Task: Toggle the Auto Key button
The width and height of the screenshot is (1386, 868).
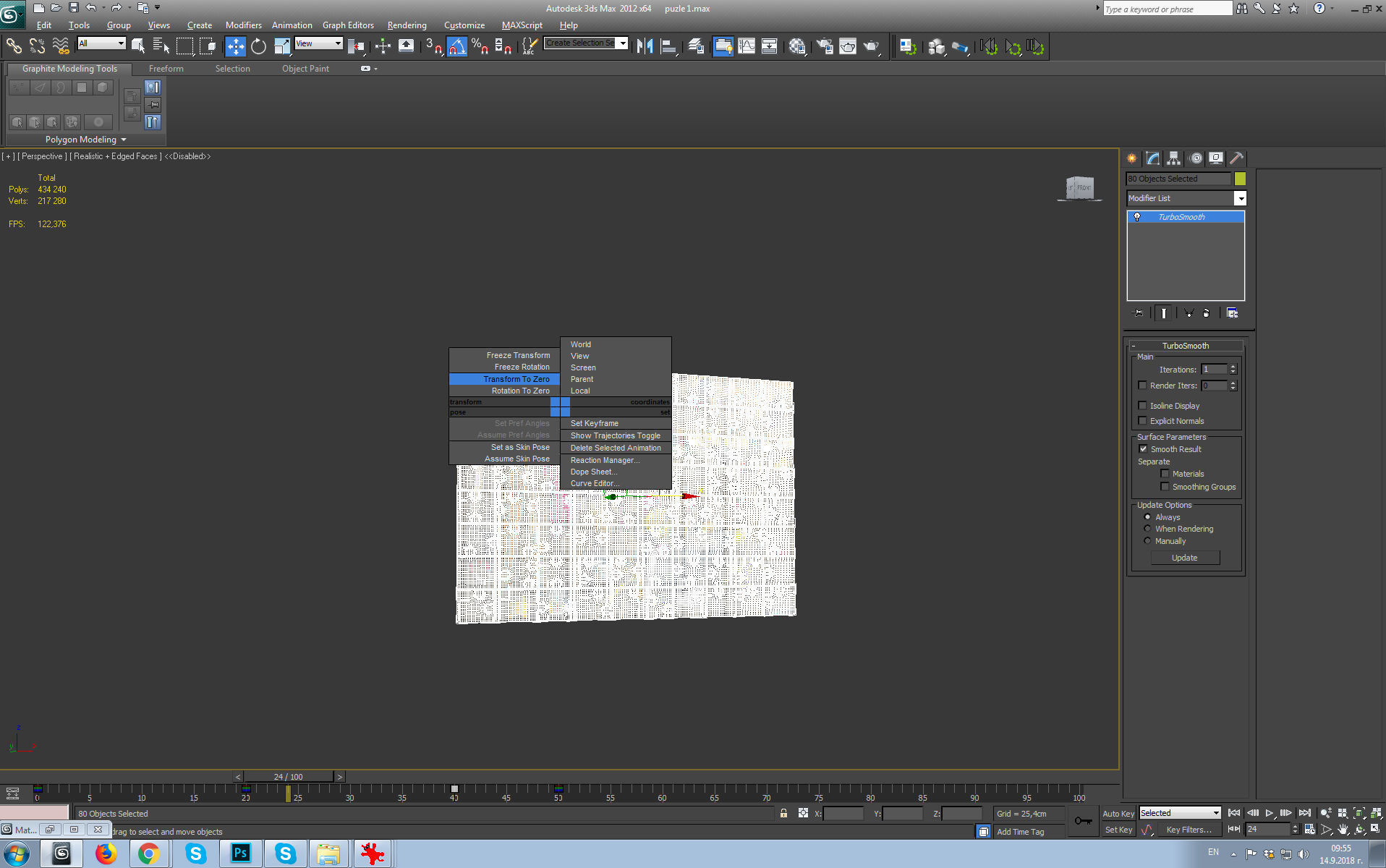Action: [x=1118, y=814]
